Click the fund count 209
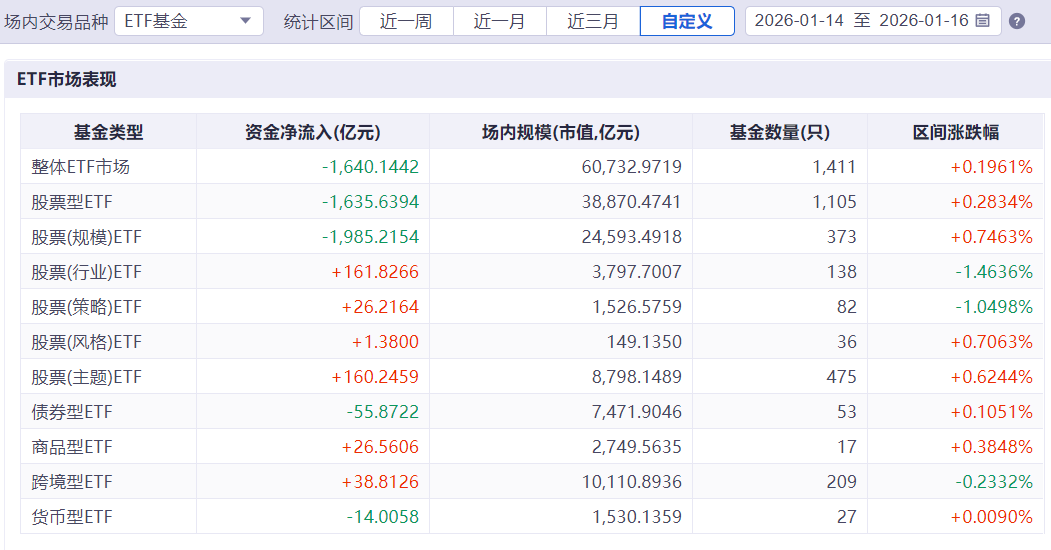Image resolution: width=1051 pixels, height=550 pixels. coord(842,482)
